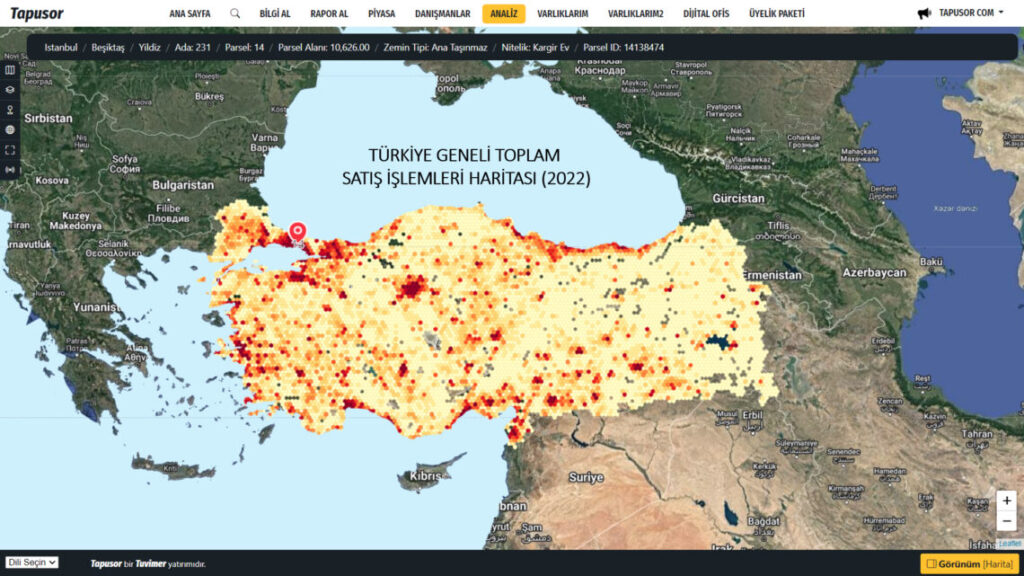Open the map view icon in left sidebar

[10, 70]
